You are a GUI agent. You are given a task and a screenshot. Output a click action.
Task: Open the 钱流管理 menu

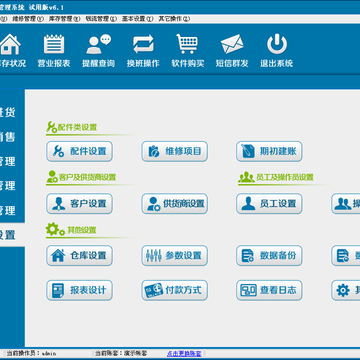pos(101,19)
